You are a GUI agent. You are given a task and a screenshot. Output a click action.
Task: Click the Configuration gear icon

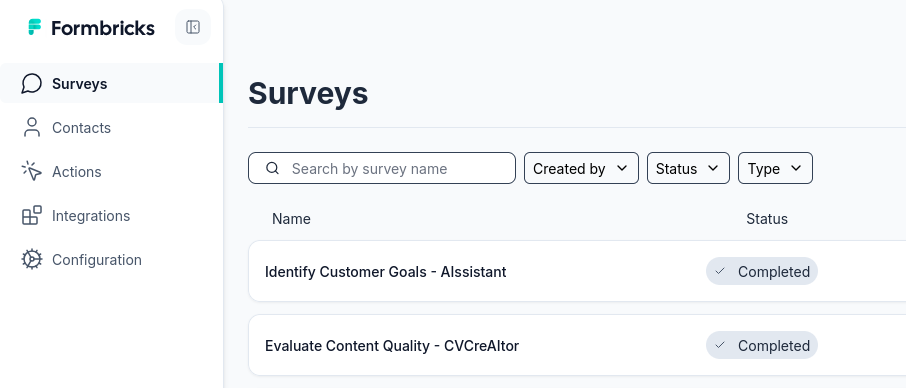pos(32,260)
